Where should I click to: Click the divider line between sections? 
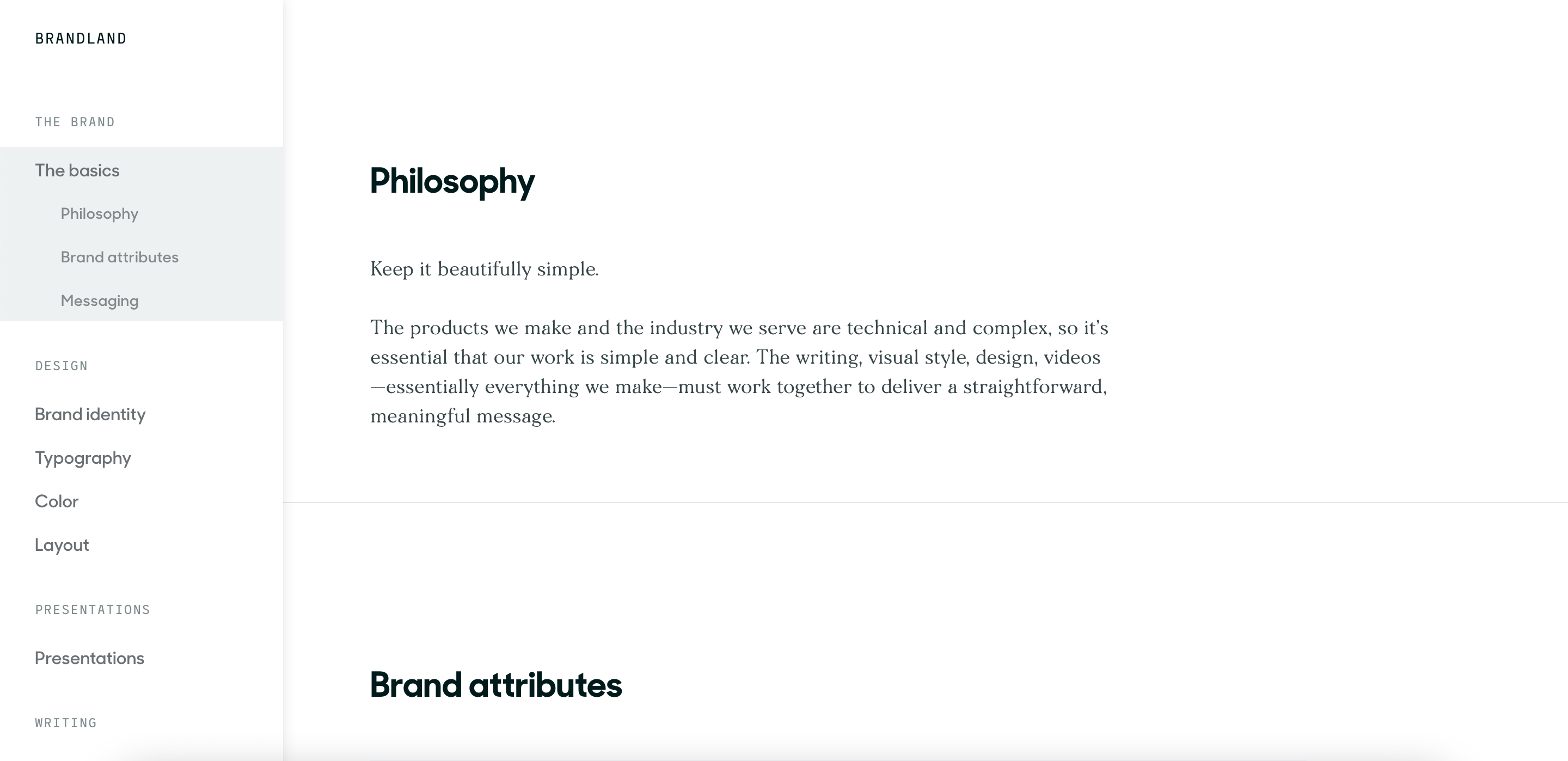pos(925,502)
